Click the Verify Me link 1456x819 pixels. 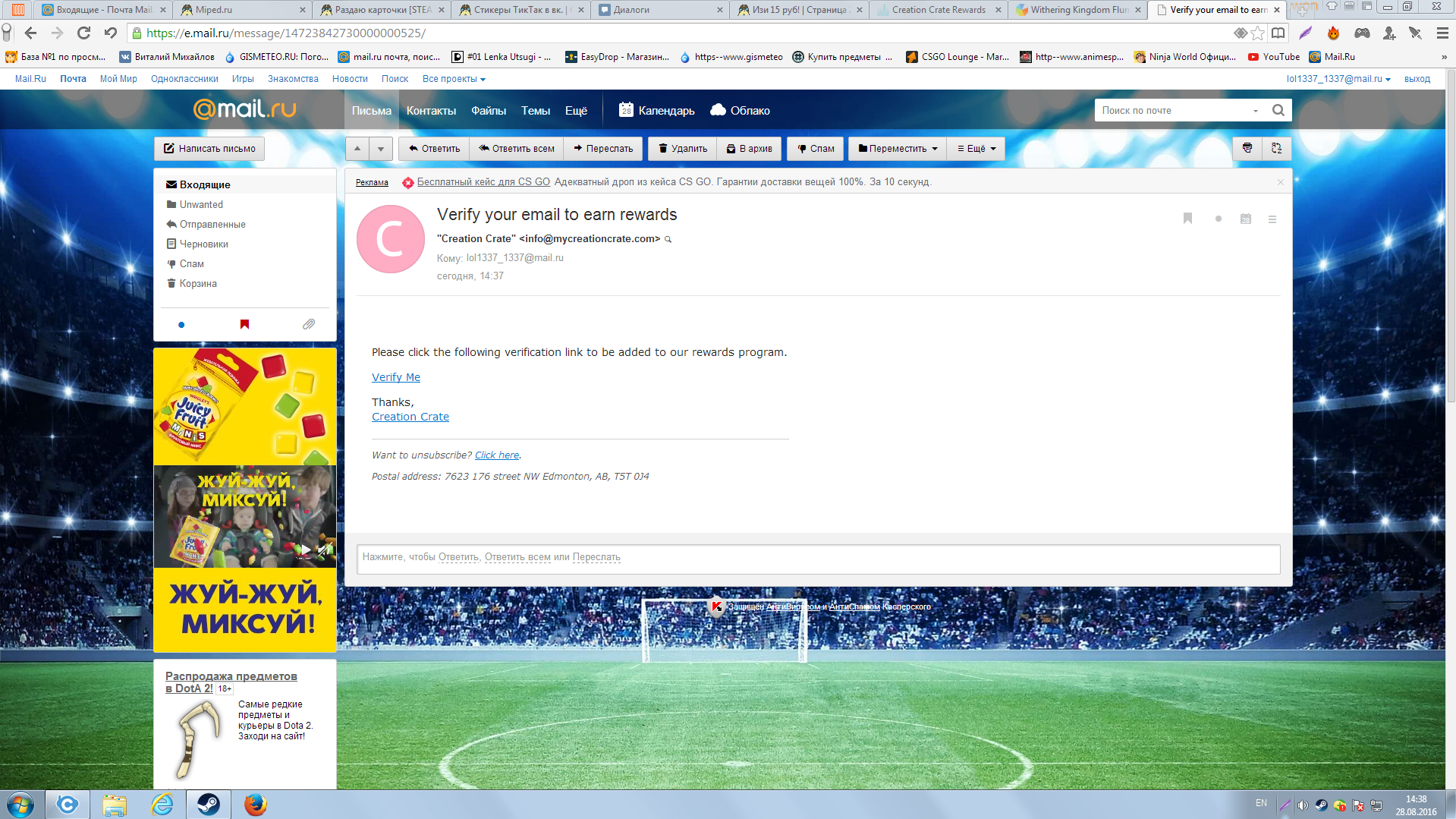click(x=396, y=377)
